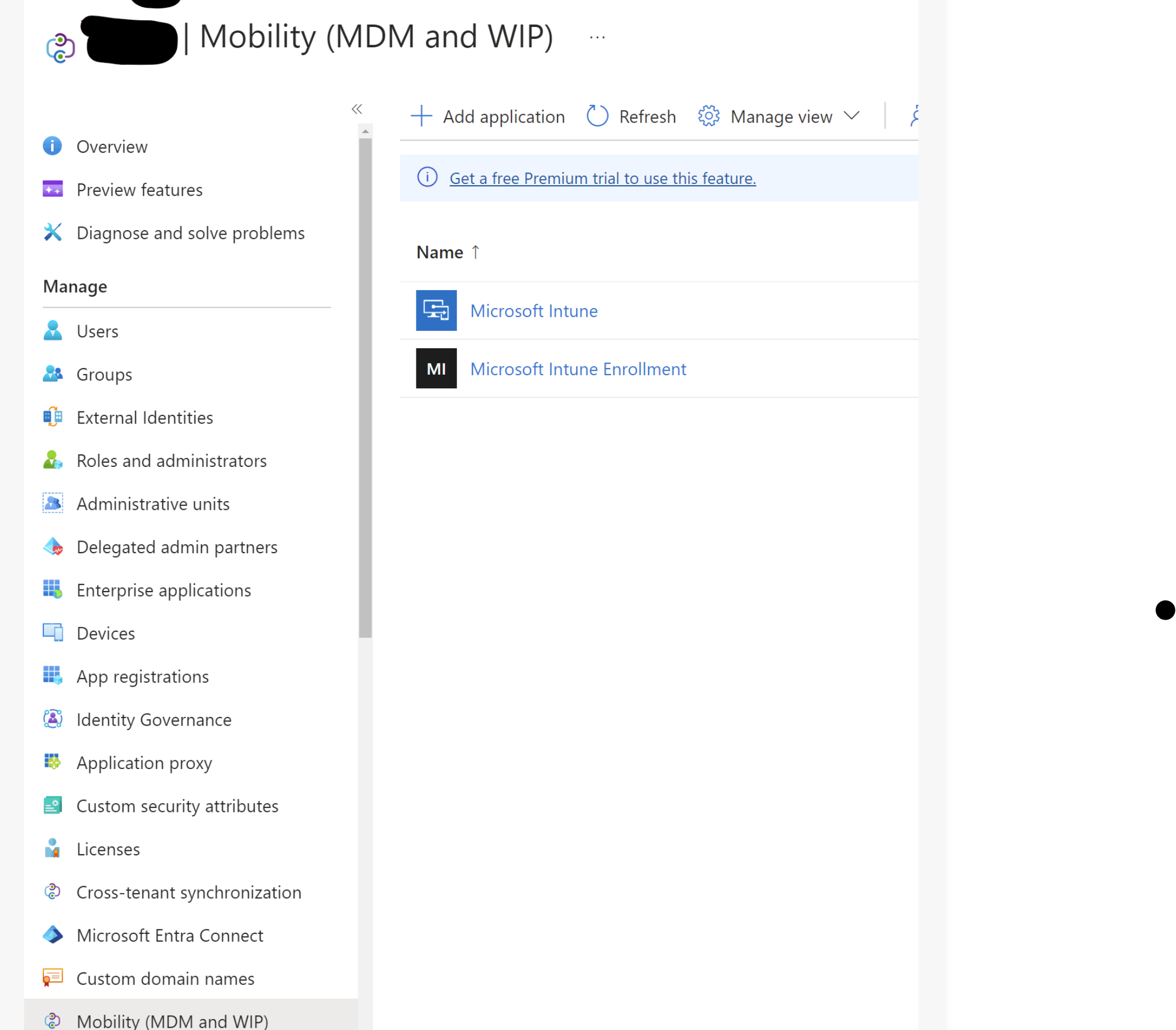The image size is (1176, 1030).
Task: Click the plus icon for Add application
Action: tap(421, 115)
